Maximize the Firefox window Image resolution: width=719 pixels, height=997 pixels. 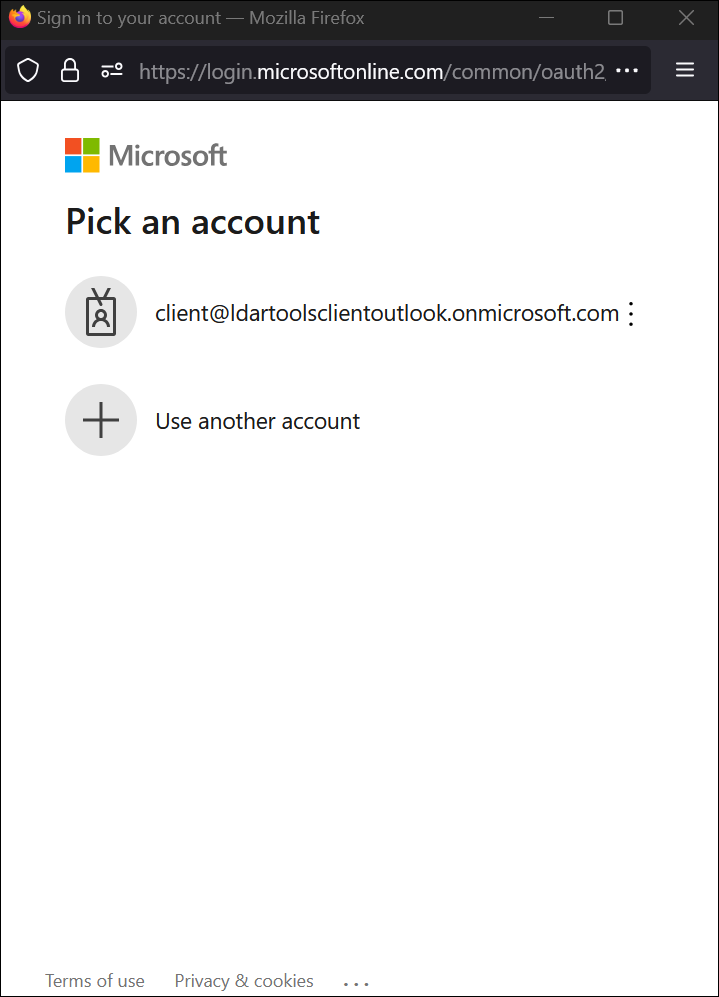point(616,18)
